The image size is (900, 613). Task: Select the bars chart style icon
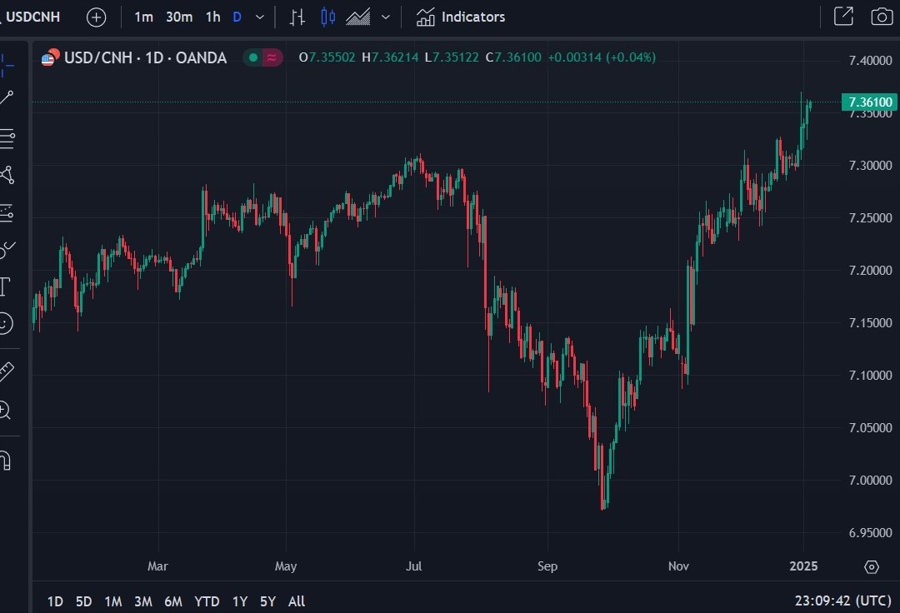[x=297, y=17]
